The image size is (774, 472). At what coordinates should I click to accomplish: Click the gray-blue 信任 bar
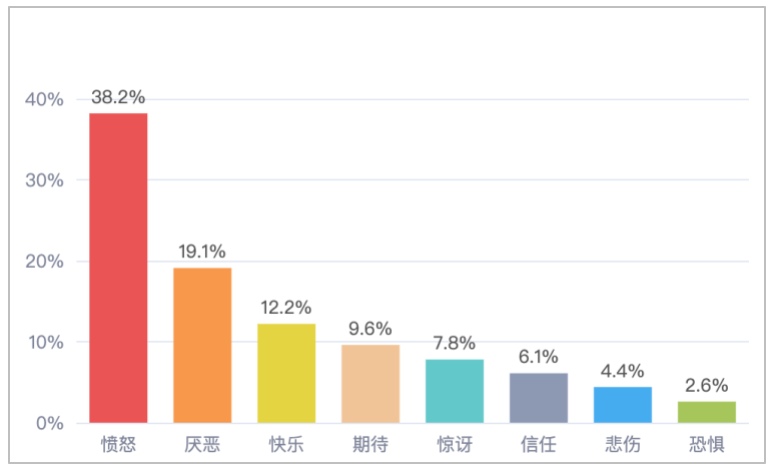coord(538,398)
